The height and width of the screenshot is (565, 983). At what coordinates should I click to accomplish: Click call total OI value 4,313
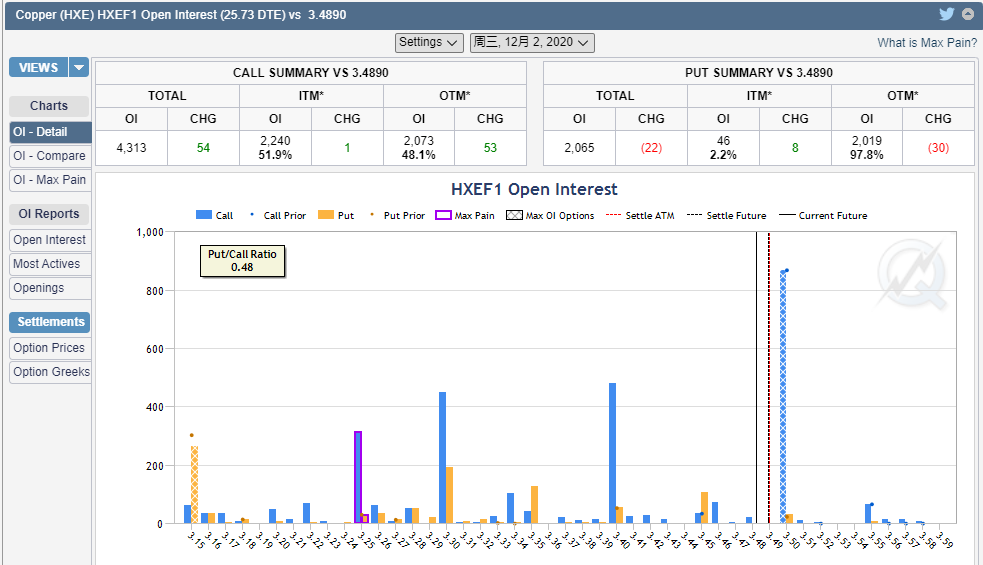coord(131,148)
